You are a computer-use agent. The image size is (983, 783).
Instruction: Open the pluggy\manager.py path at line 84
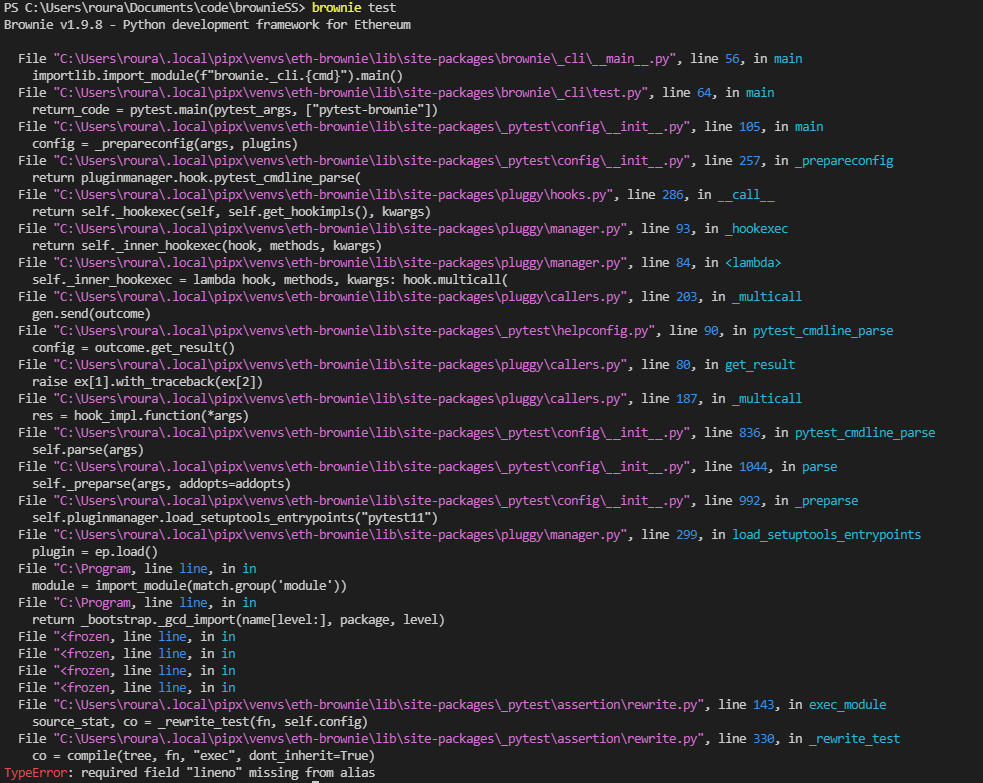tap(340, 262)
